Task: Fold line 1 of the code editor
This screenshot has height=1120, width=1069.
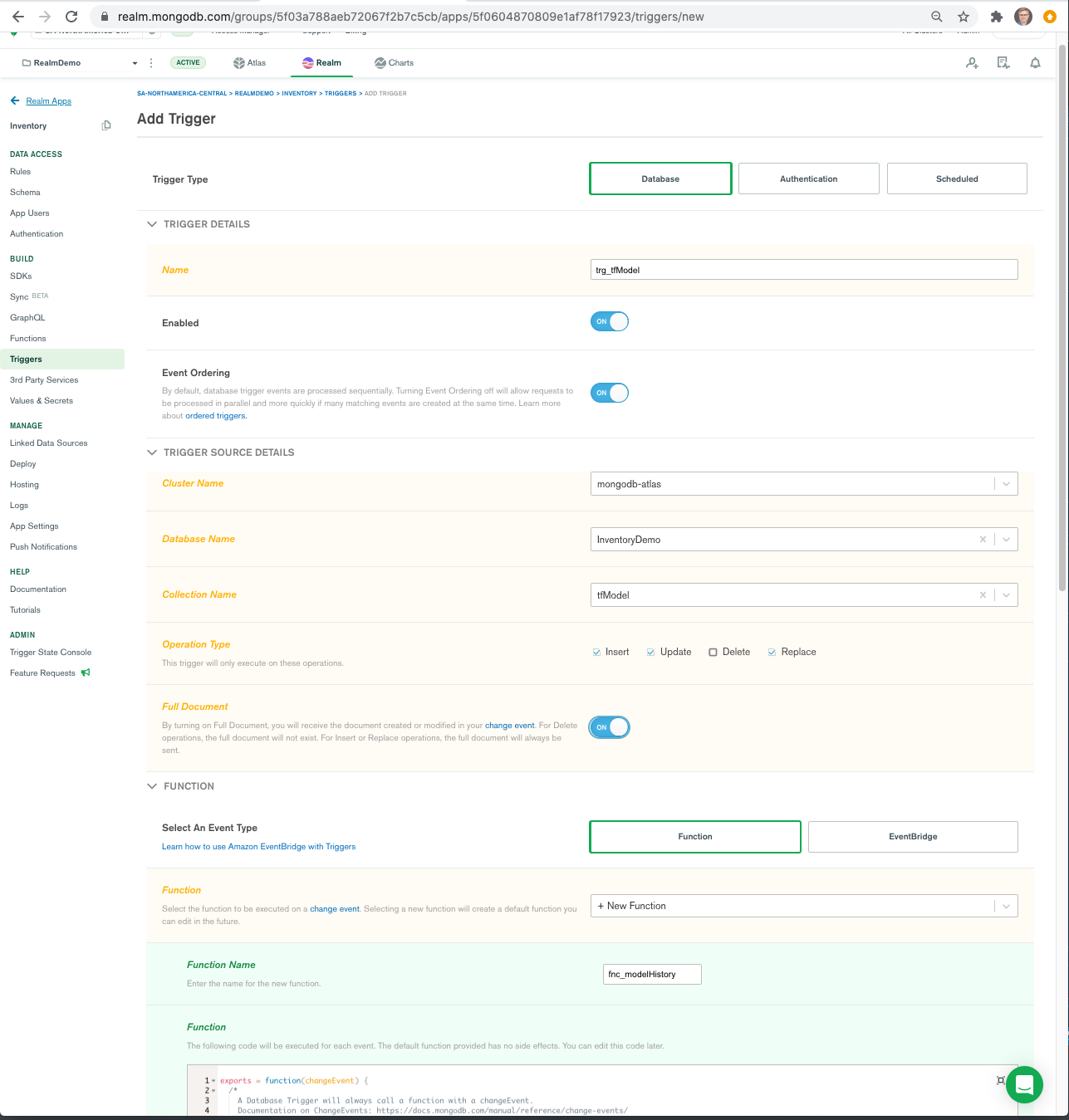Action: [x=213, y=1081]
